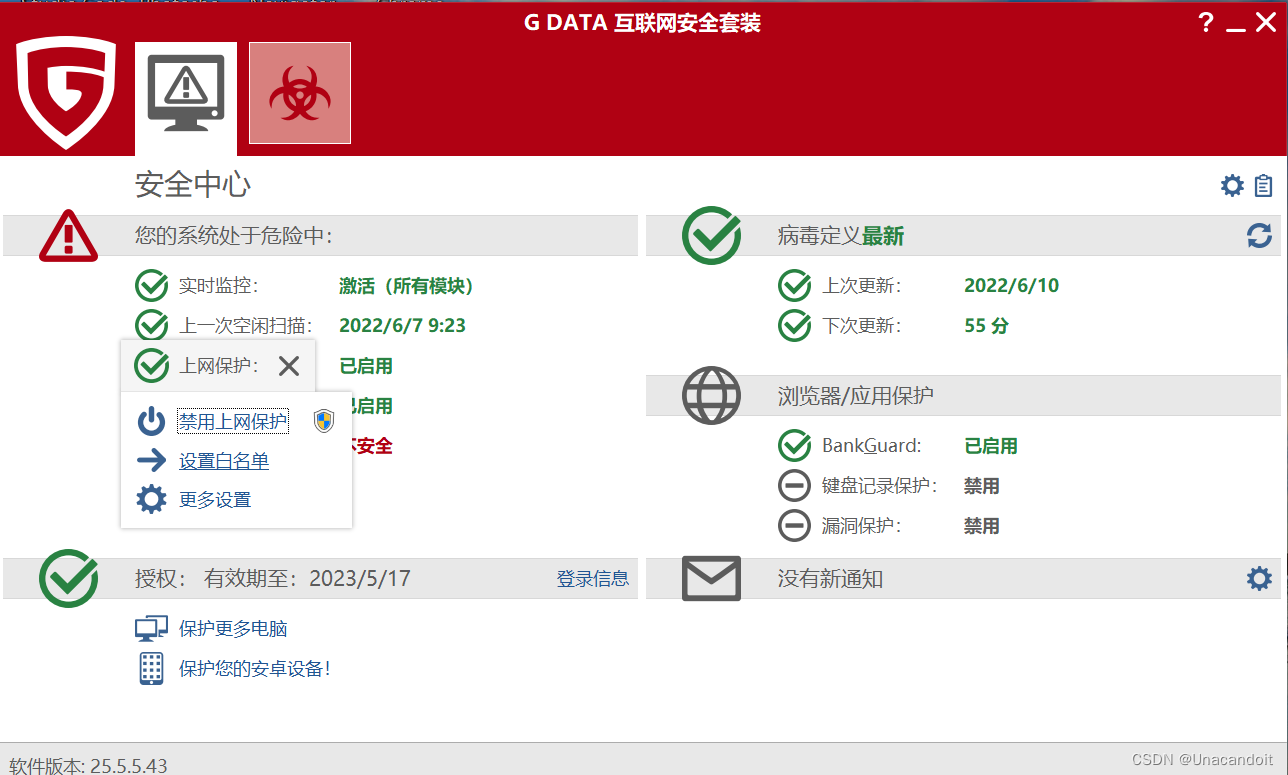Click the power icon beside 禁用上网保护

click(x=151, y=421)
